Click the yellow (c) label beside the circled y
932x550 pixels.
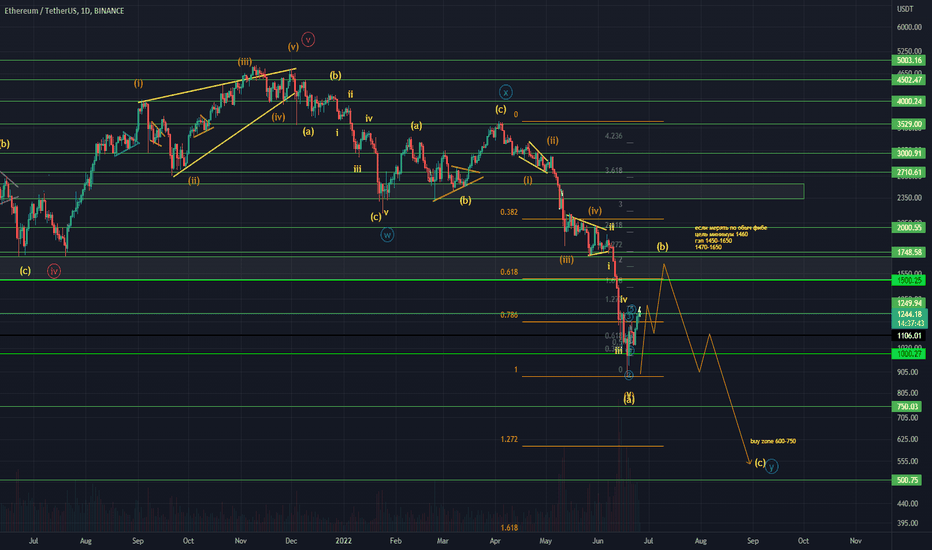coord(760,463)
